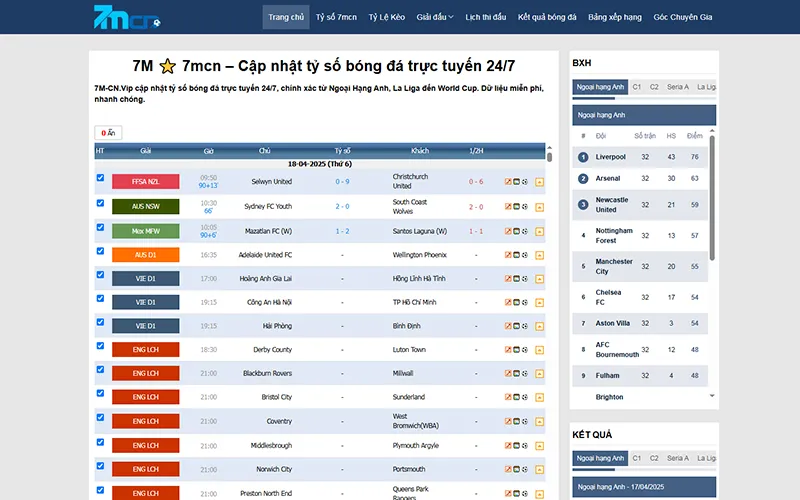Select the C1 tab in the BXH panel
The image size is (800, 500).
[x=637, y=87]
